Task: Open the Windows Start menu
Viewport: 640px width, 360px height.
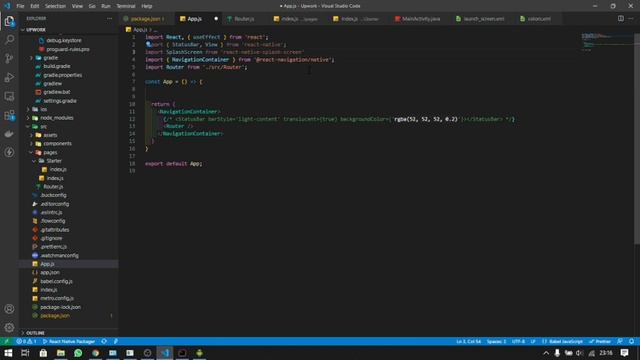Action: 8,353
